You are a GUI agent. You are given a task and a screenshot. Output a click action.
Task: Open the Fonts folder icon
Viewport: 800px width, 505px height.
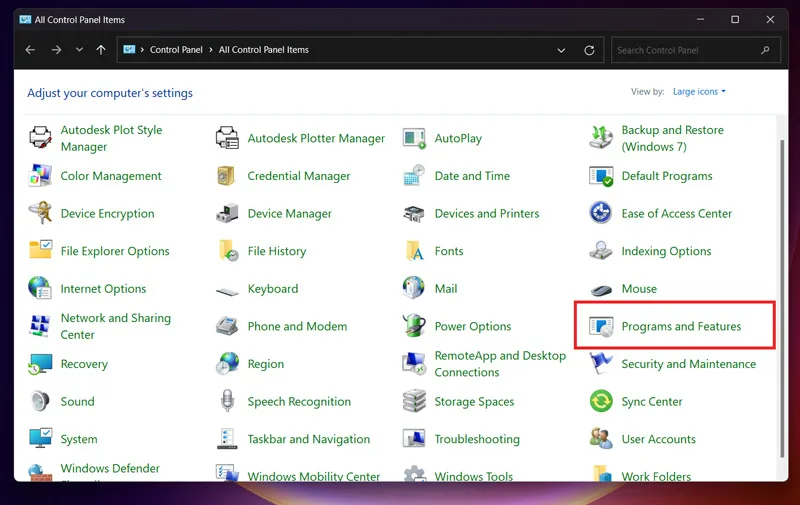pyautogui.click(x=414, y=250)
